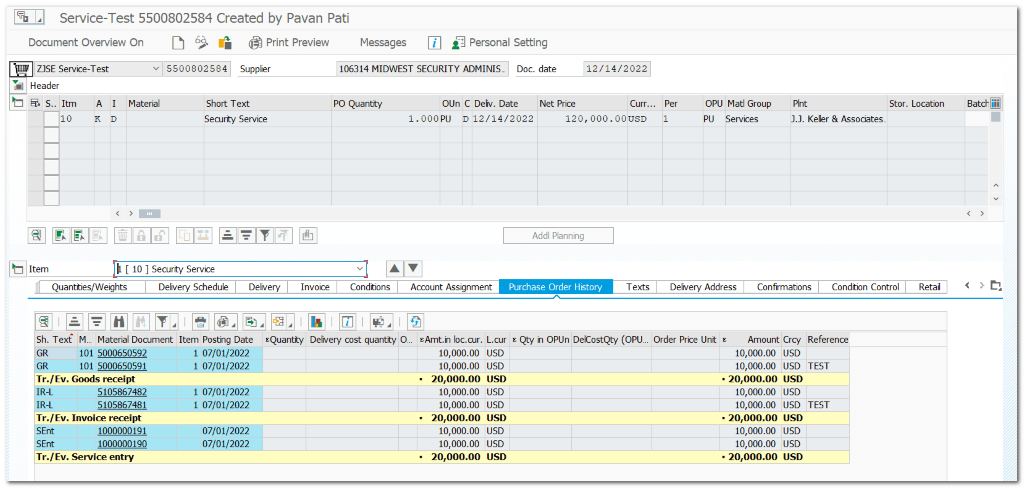Click the refresh icon in history toolbar

tap(416, 322)
